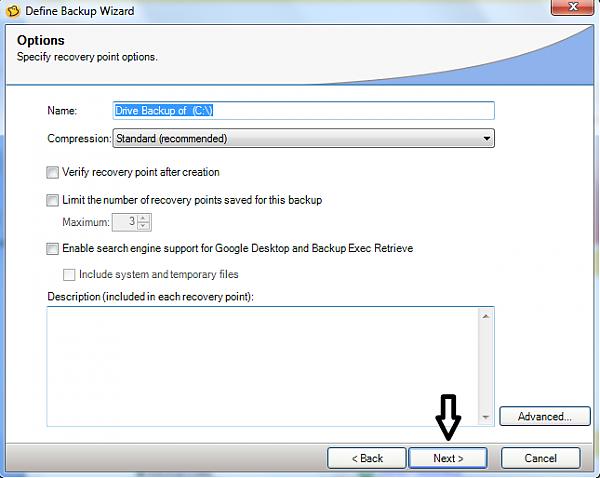Open the Advanced... options
The width and height of the screenshot is (600, 478).
(545, 416)
